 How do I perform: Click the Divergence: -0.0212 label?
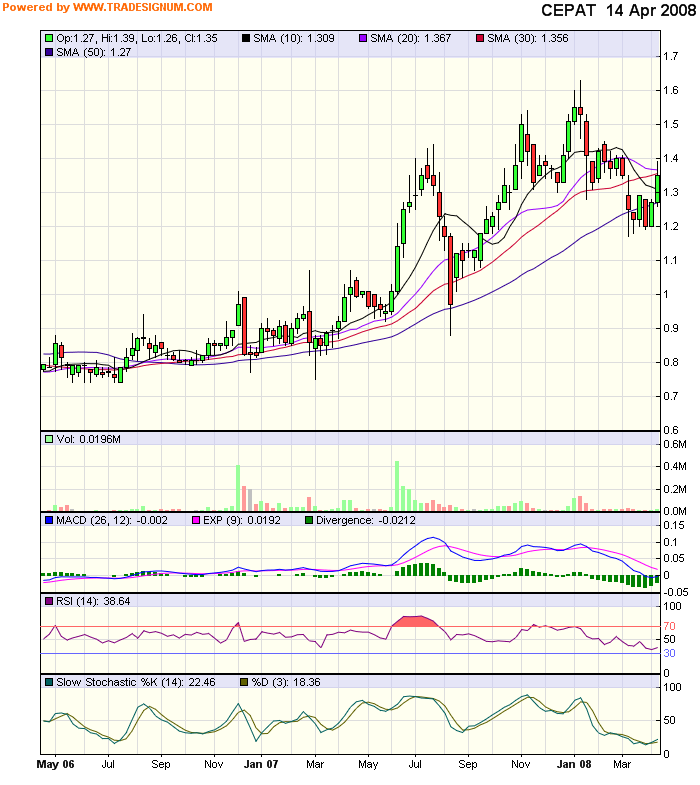[x=366, y=520]
